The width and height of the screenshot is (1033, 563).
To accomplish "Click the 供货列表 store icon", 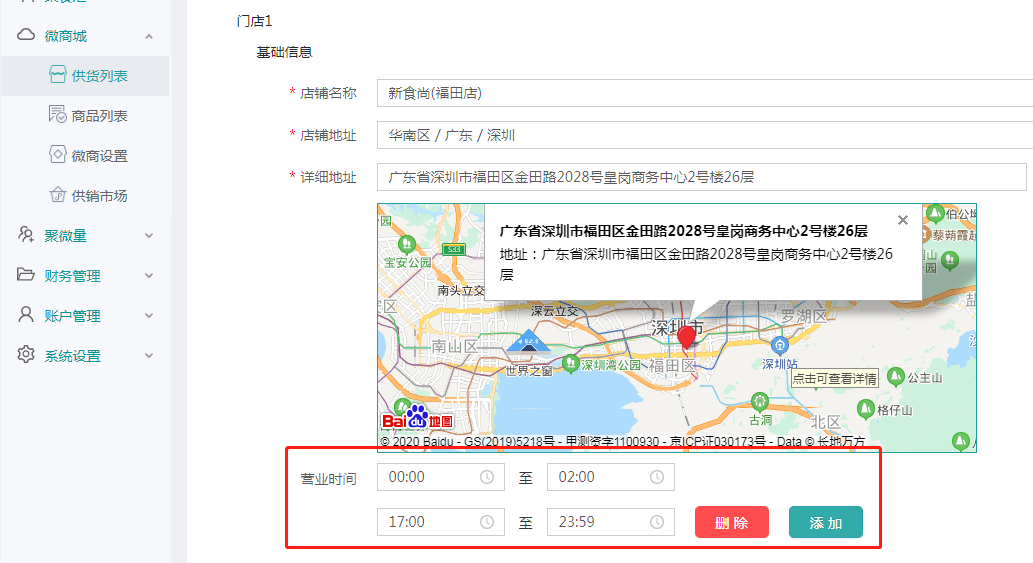I will tap(57, 76).
